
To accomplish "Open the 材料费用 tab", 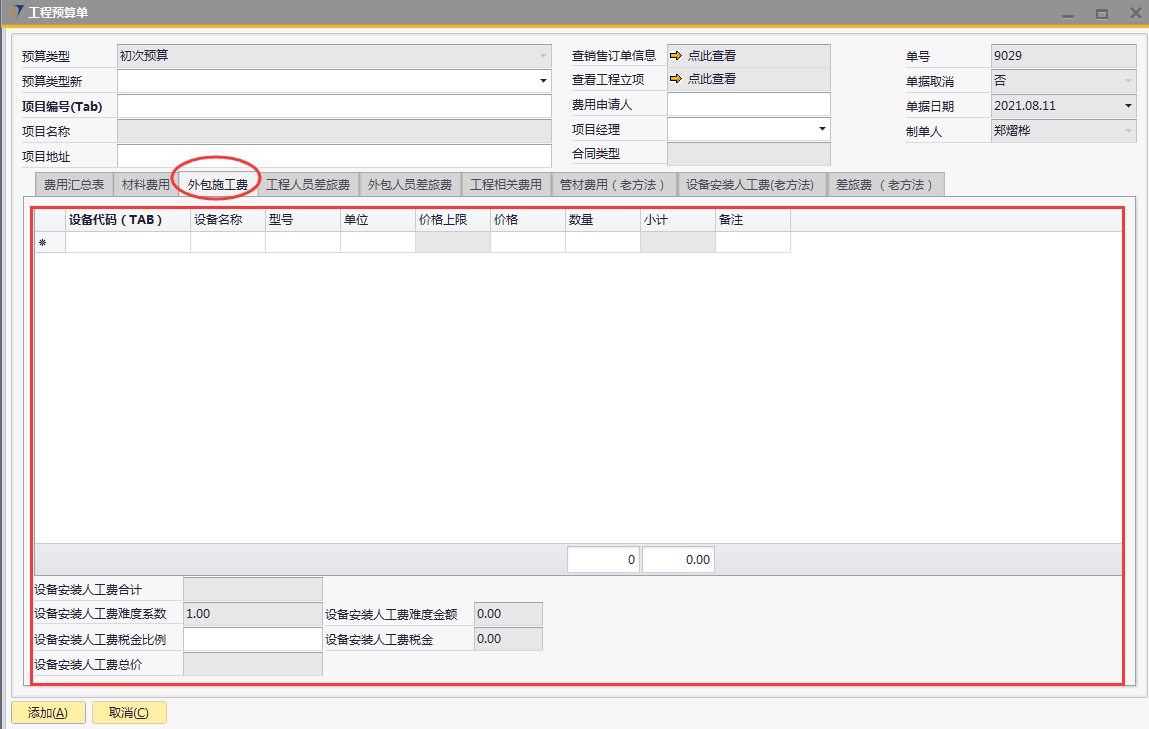I will click(x=145, y=185).
